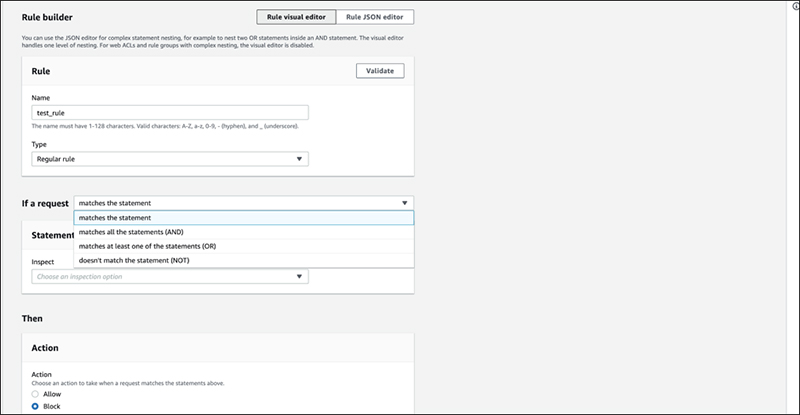Choose 'doesn't match the statement (NOT)' option

133,260
